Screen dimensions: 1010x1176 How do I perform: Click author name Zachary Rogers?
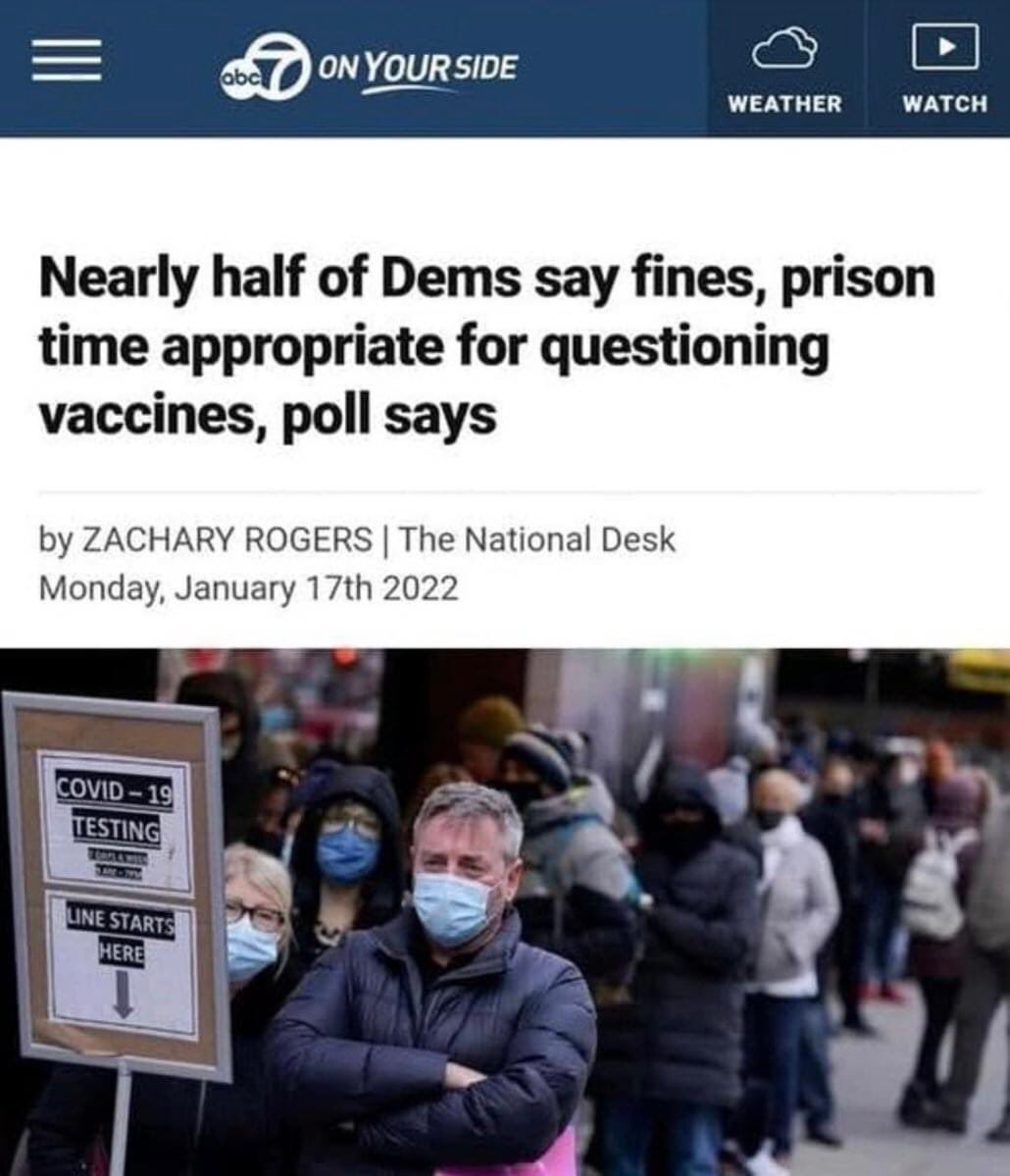tap(225, 540)
